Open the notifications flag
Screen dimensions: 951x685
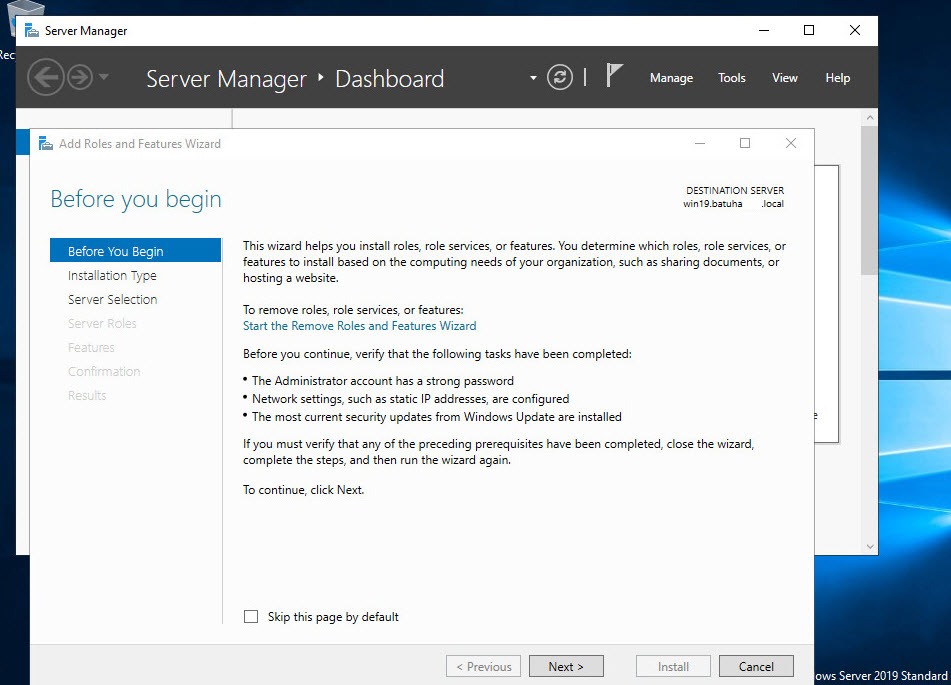point(615,77)
